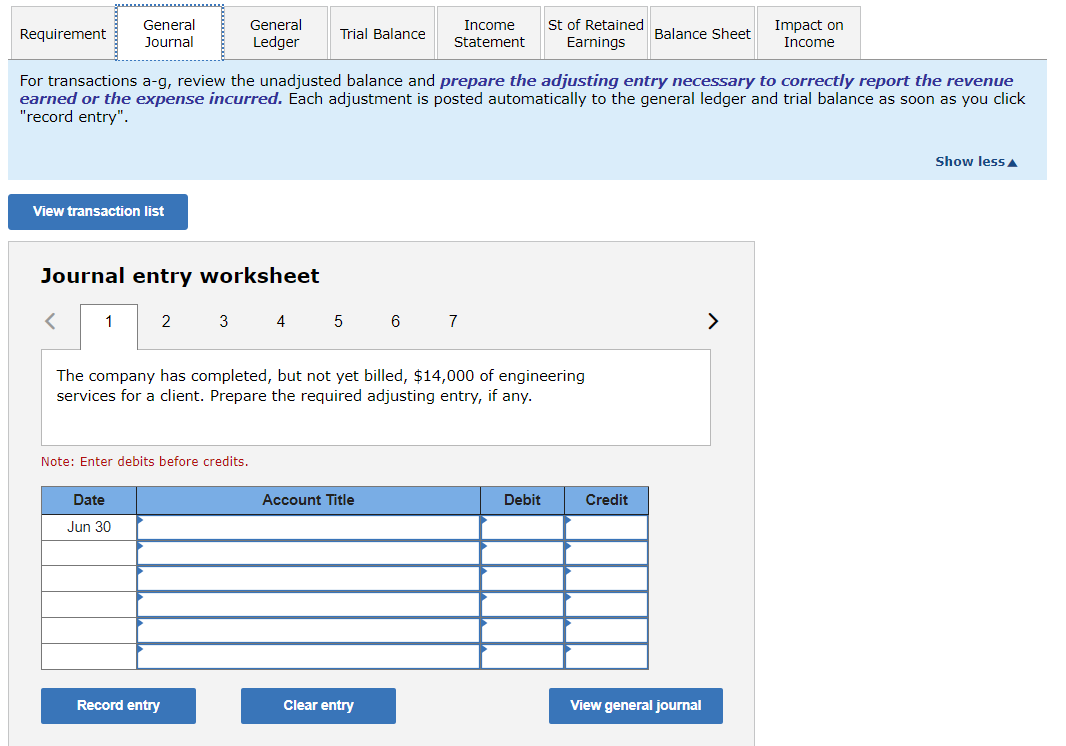The height and width of the screenshot is (746, 1066).
Task: Click Clear entry button
Action: coord(318,706)
